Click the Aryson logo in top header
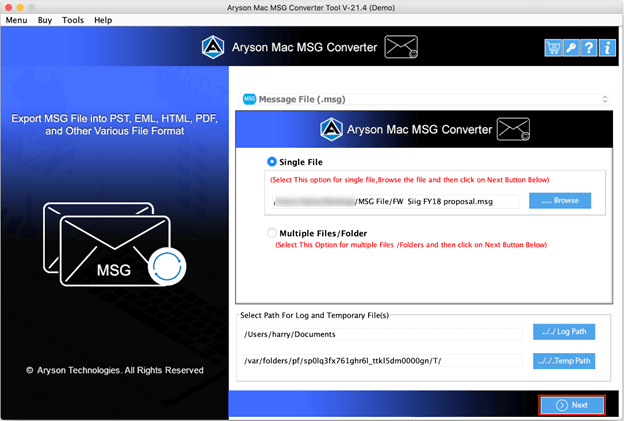 coord(213,47)
